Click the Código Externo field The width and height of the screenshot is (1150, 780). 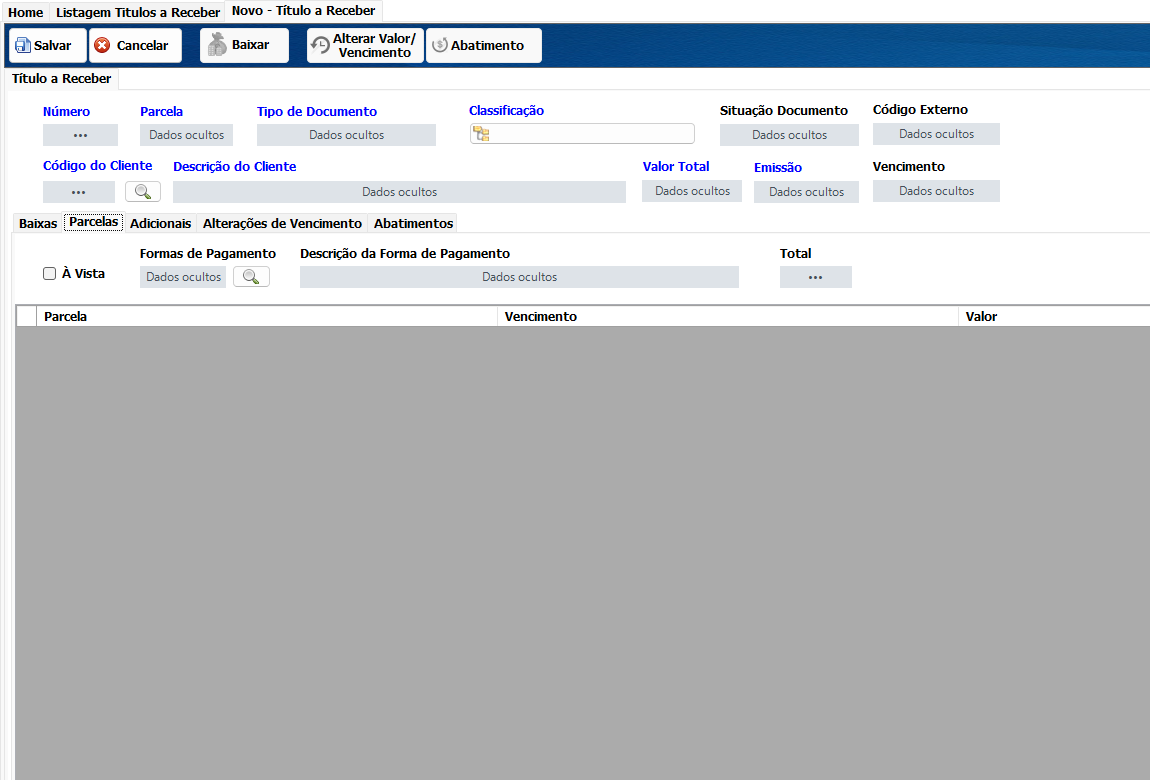point(937,134)
